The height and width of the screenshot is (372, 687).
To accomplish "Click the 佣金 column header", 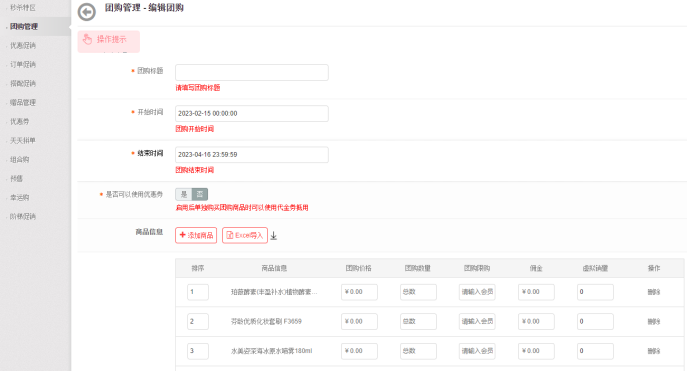I will pos(536,268).
